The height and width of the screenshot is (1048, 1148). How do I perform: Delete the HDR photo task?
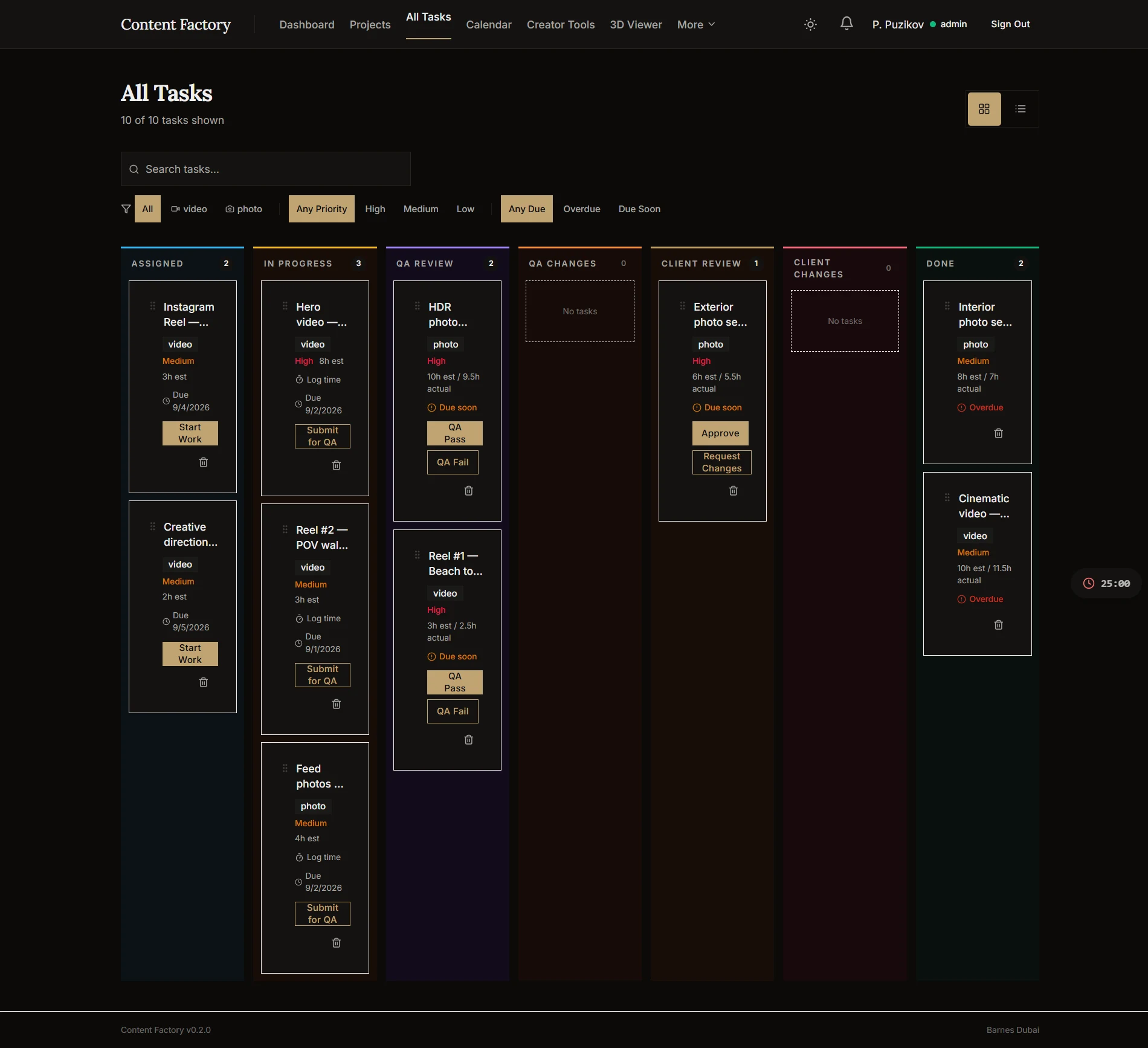(469, 491)
